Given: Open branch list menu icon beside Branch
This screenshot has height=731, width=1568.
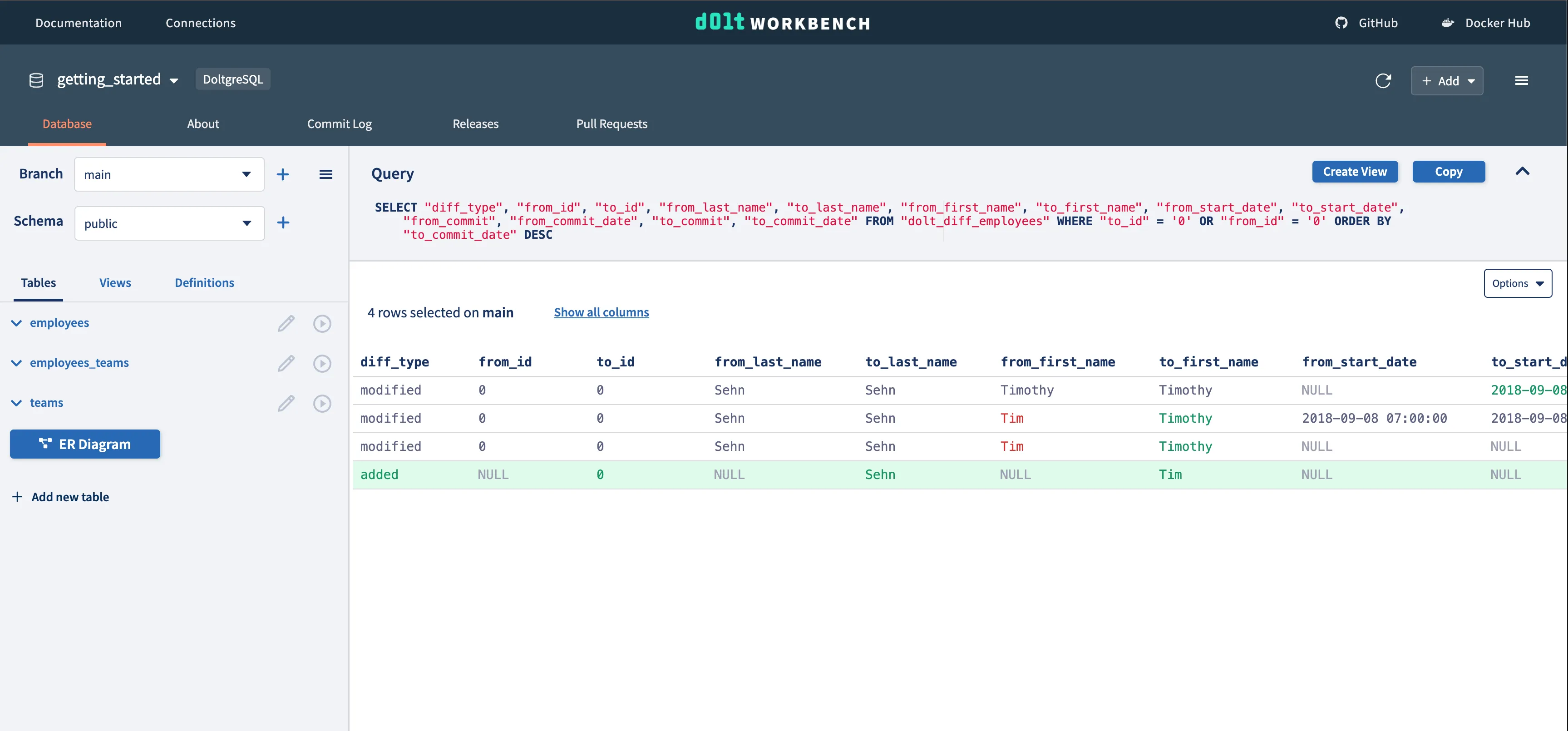Looking at the screenshot, I should [x=325, y=175].
